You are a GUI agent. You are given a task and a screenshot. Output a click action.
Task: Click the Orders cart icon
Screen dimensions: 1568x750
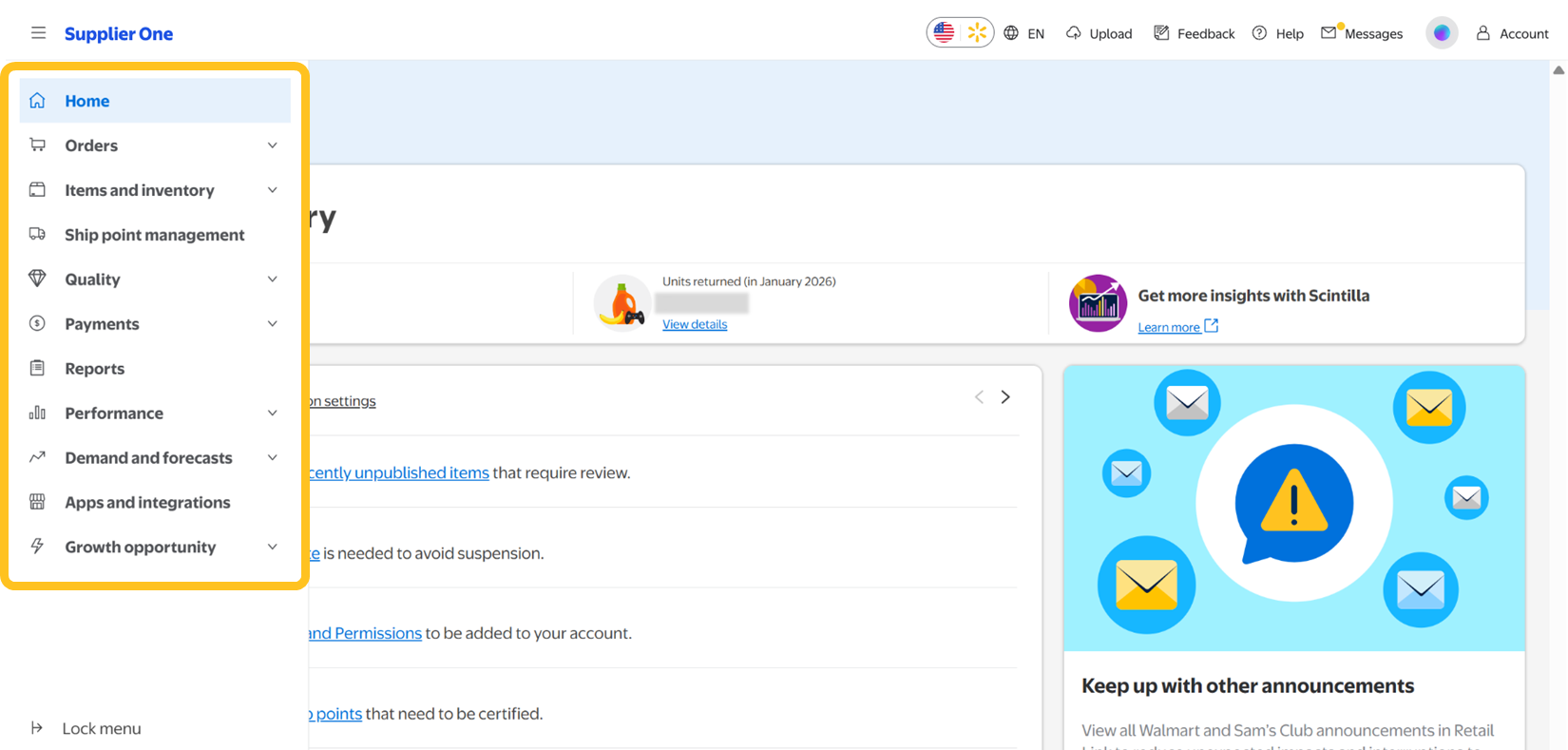coord(37,145)
